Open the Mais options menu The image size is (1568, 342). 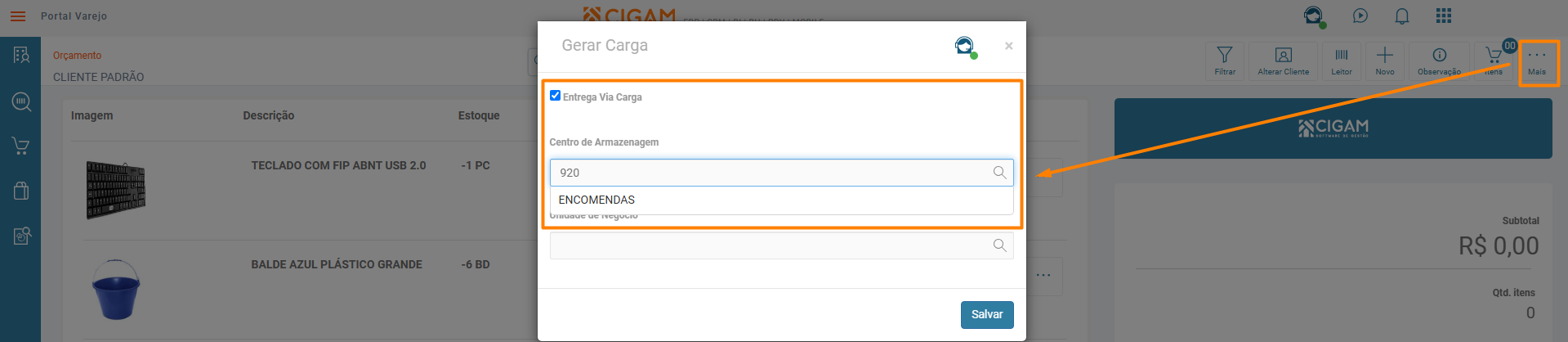tap(1537, 62)
